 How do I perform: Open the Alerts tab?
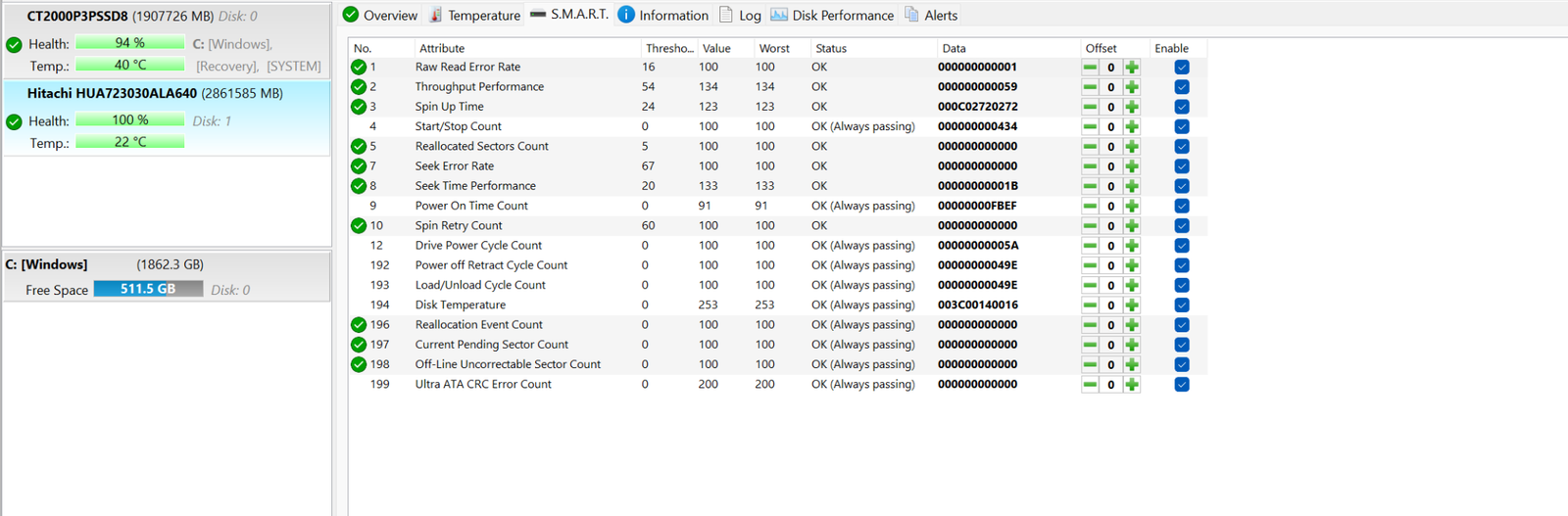click(x=931, y=15)
